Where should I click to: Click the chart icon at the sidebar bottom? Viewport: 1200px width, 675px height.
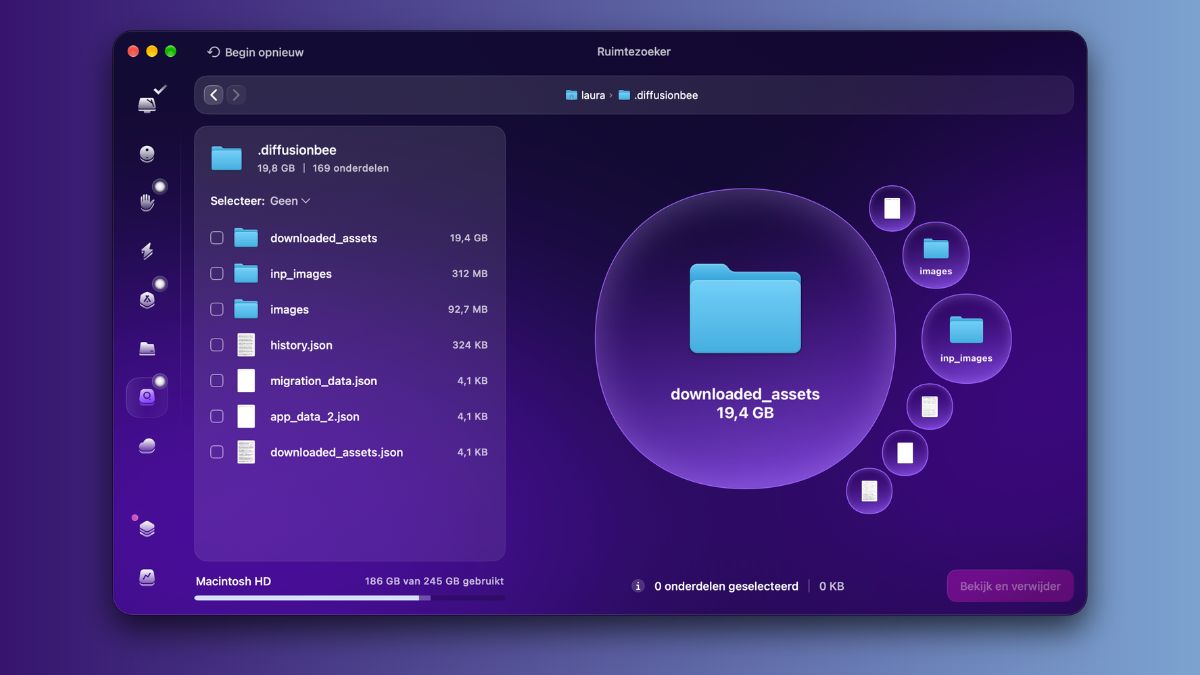click(x=147, y=577)
